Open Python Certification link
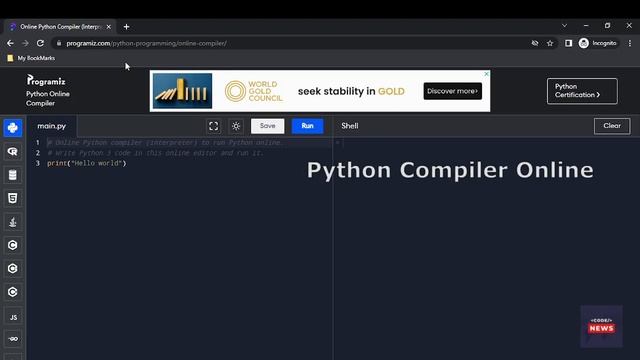Image resolution: width=640 pixels, height=360 pixels. (x=582, y=91)
